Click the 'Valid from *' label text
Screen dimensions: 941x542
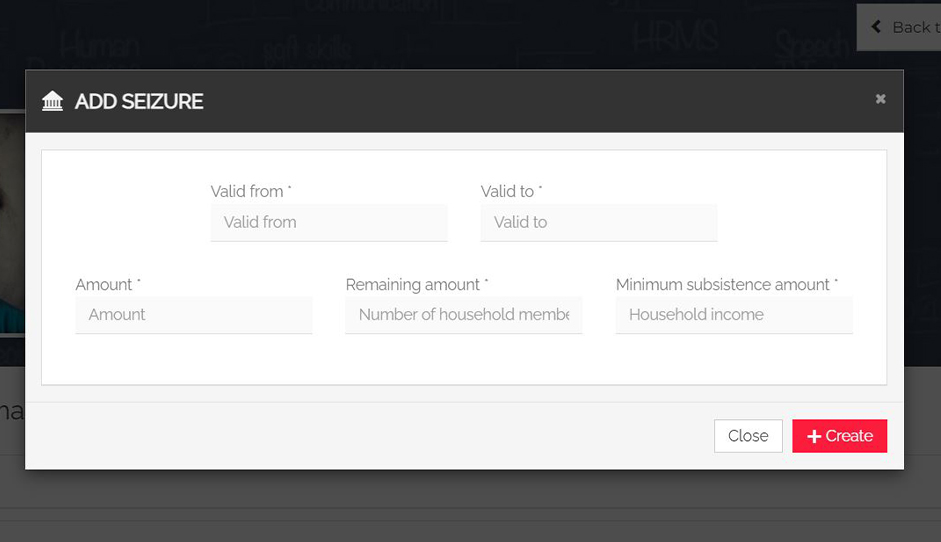pyautogui.click(x=251, y=191)
